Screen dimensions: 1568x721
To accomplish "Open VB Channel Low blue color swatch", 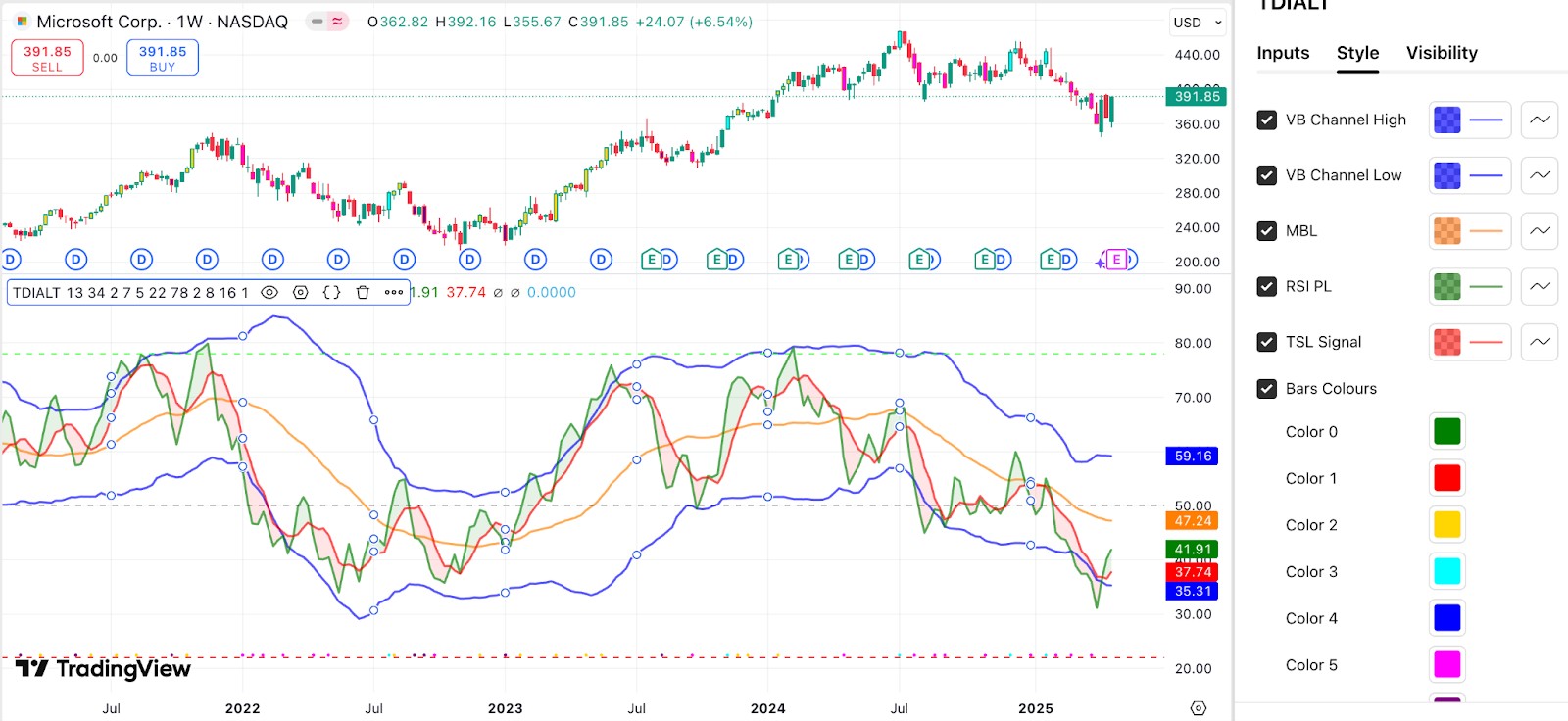I will (1446, 175).
